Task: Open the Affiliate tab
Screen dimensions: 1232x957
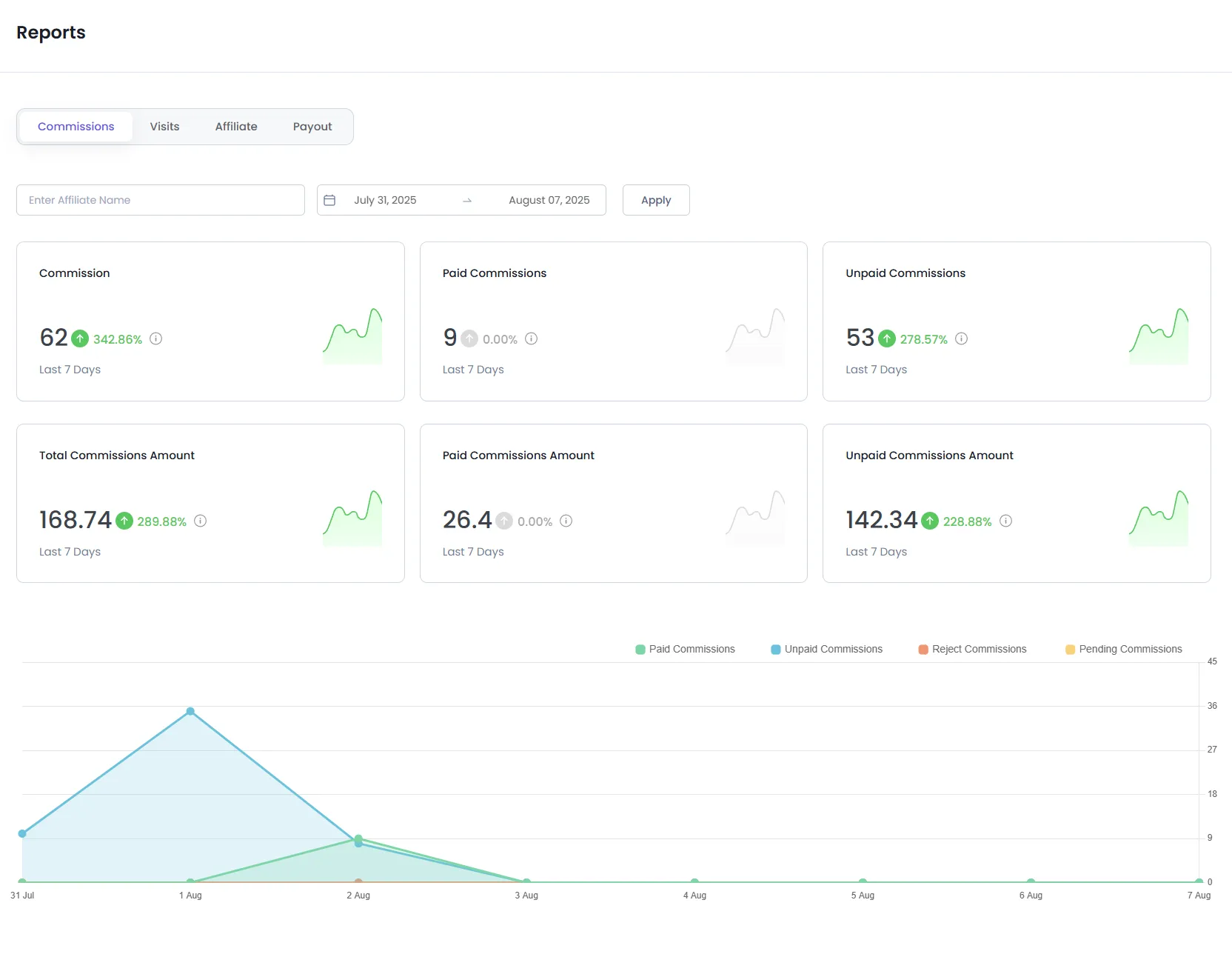Action: click(236, 127)
